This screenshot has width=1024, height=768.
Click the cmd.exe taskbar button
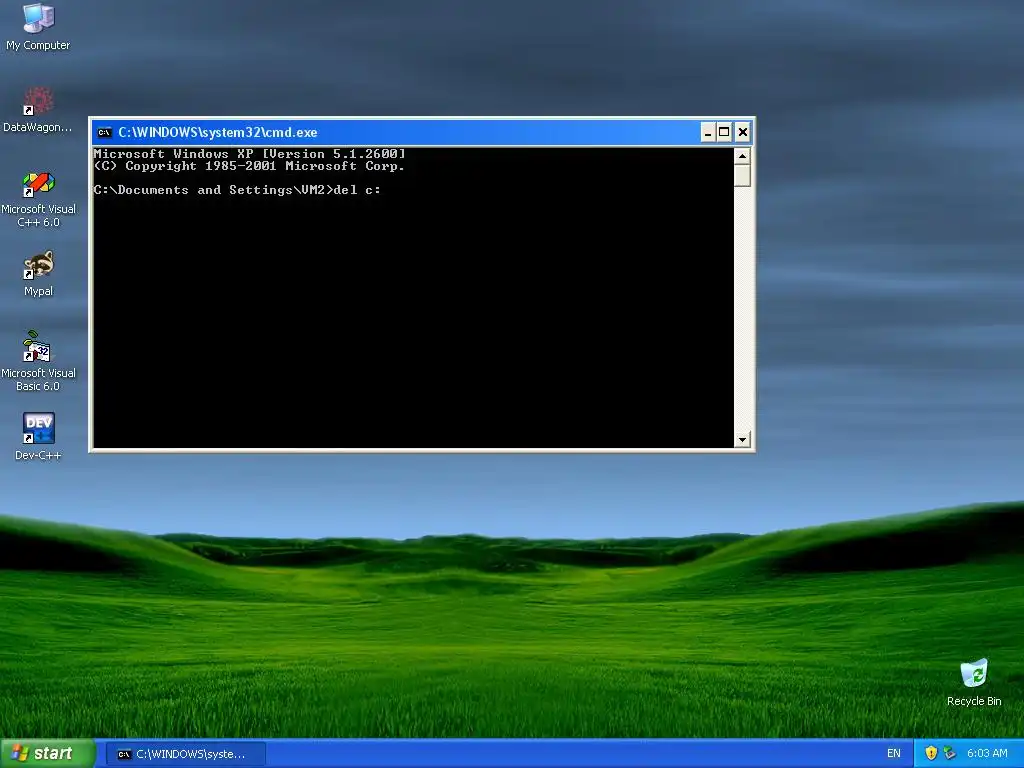tap(185, 754)
